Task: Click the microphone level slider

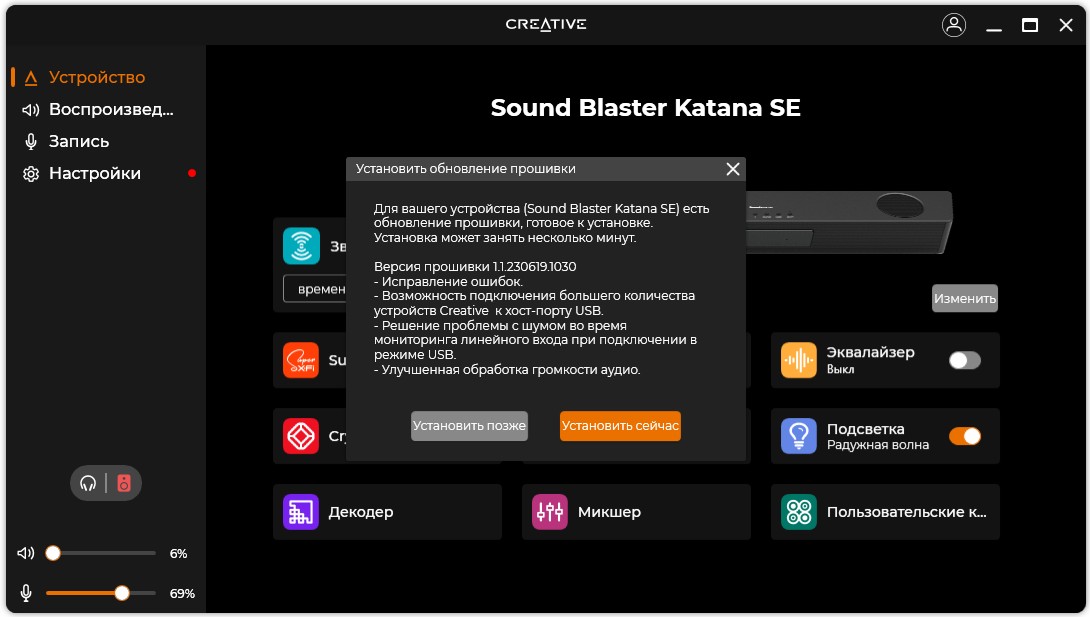Action: [x=101, y=593]
